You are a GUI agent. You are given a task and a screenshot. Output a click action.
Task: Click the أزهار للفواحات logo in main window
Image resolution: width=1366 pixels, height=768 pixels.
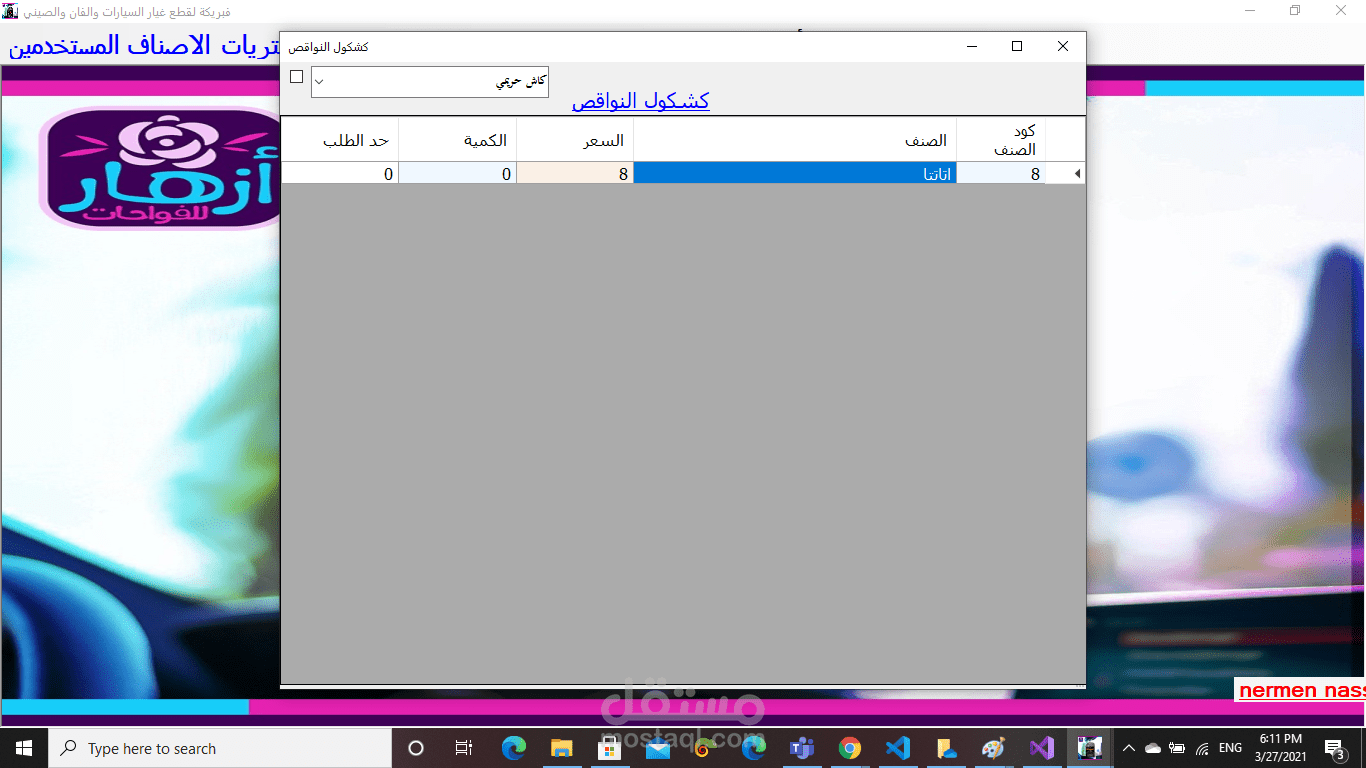(160, 169)
